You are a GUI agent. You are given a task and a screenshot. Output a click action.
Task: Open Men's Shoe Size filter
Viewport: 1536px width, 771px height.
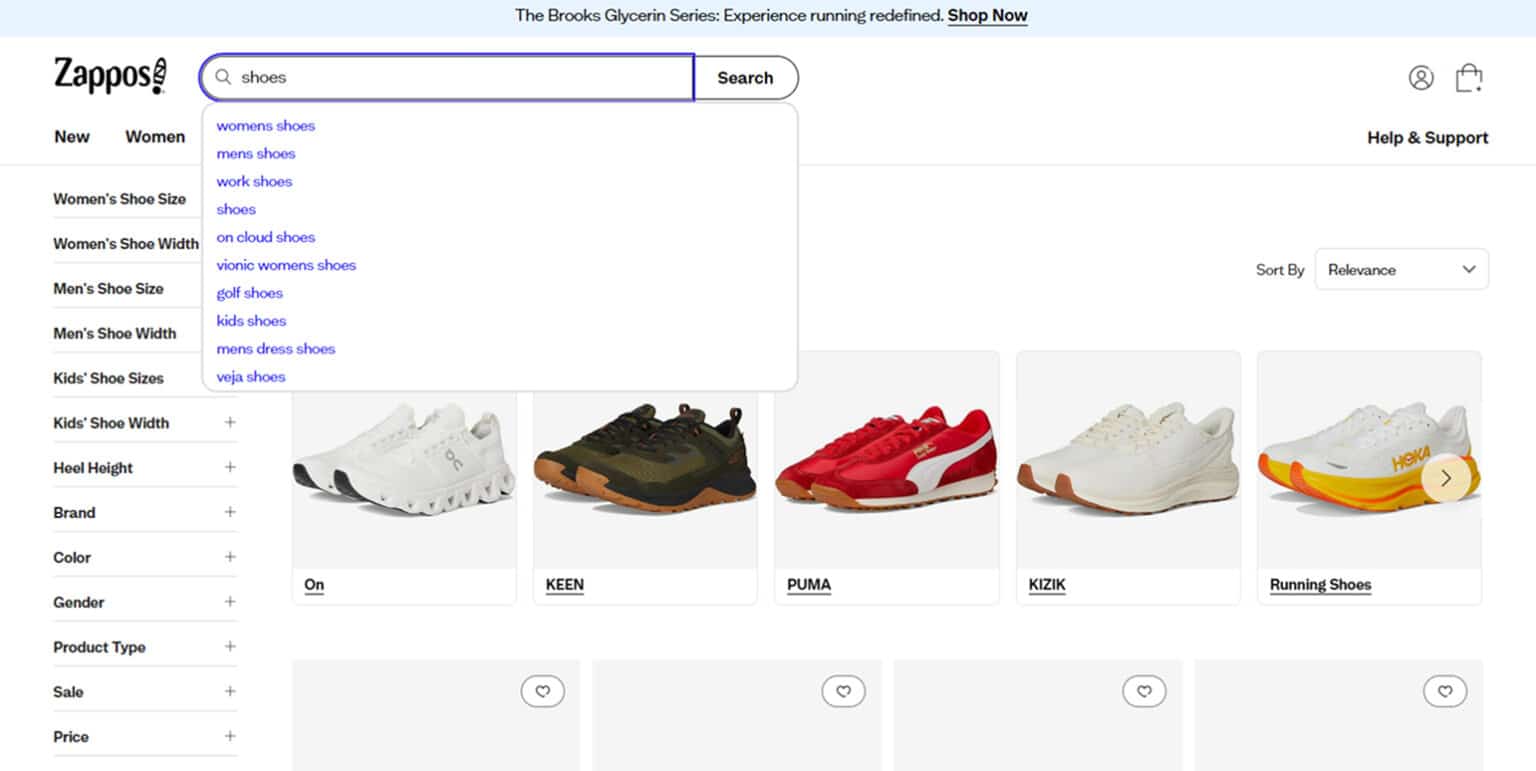(108, 289)
